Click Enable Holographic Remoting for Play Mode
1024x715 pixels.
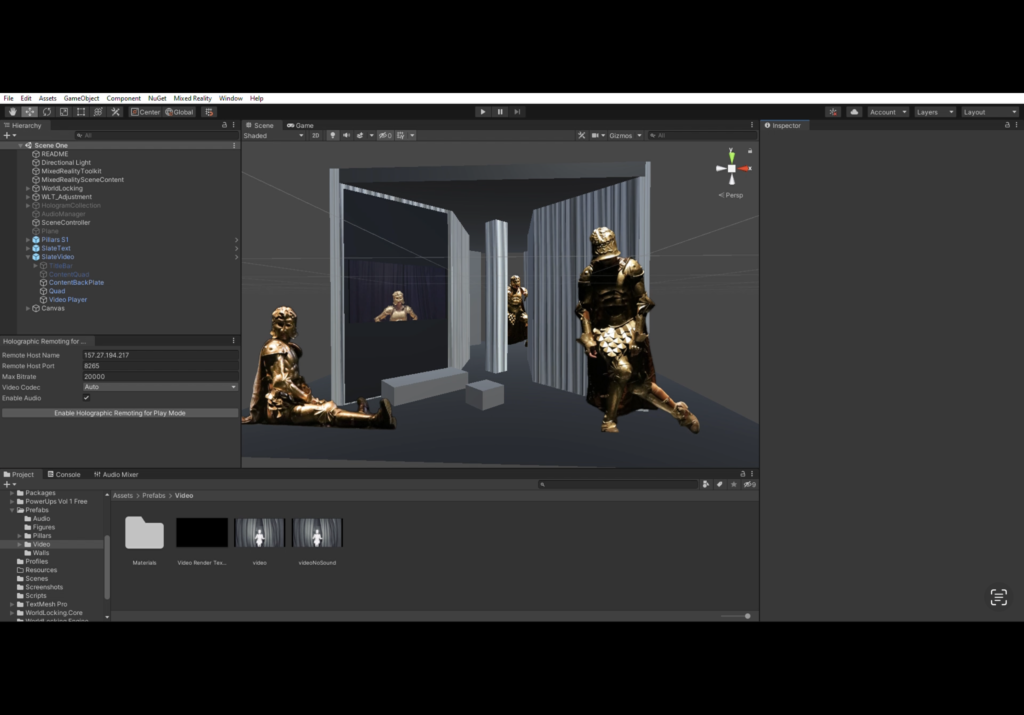120,413
